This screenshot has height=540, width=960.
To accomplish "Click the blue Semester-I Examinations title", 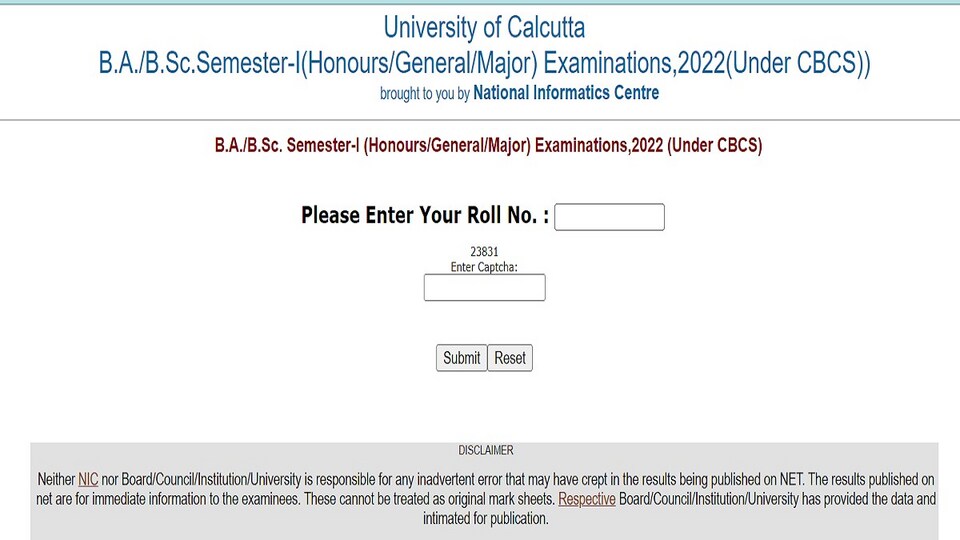I will tap(484, 62).
